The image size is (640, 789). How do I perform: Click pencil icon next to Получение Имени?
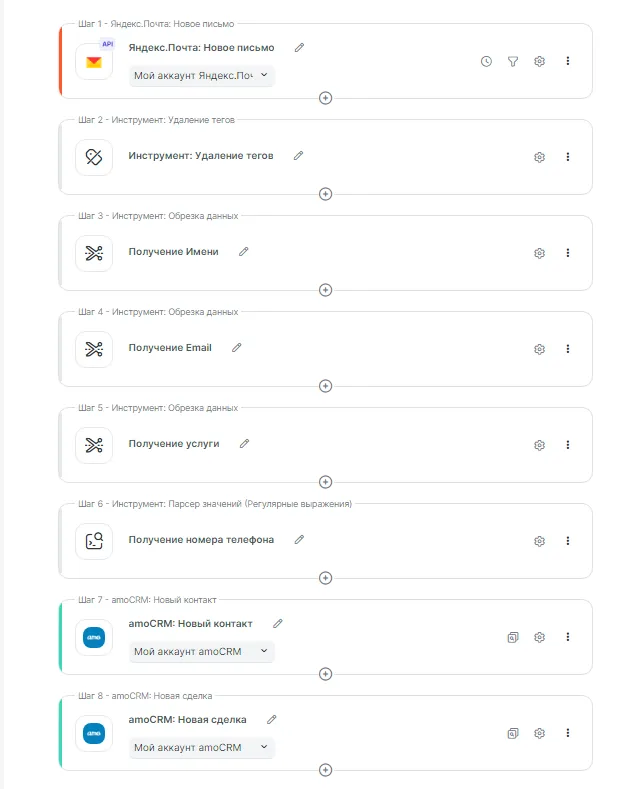click(244, 252)
